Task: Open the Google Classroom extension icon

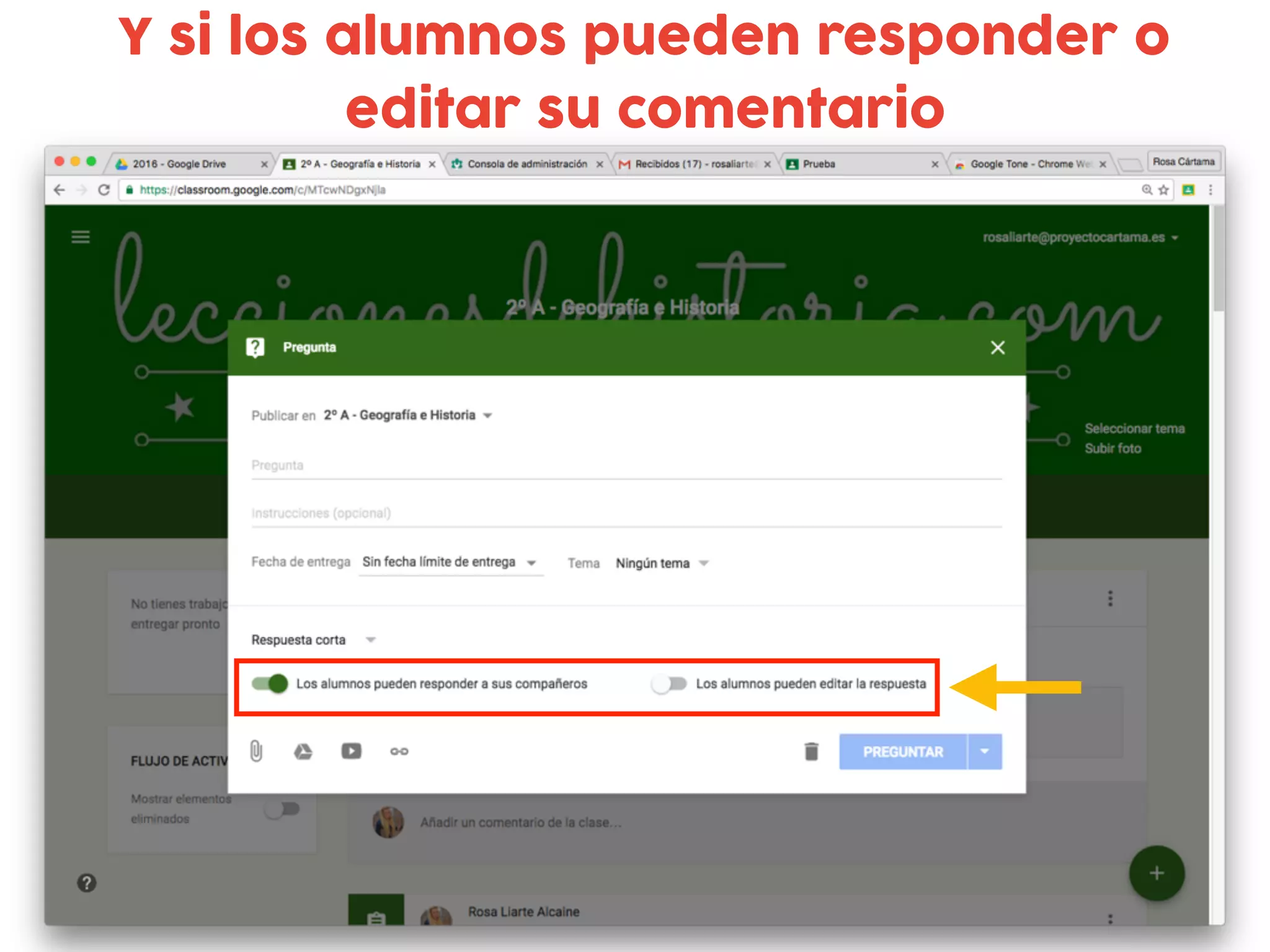Action: [x=1188, y=190]
